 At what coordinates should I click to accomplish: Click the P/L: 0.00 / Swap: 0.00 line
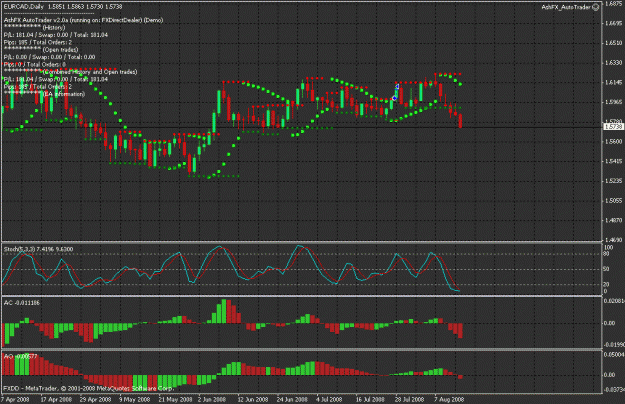49,57
